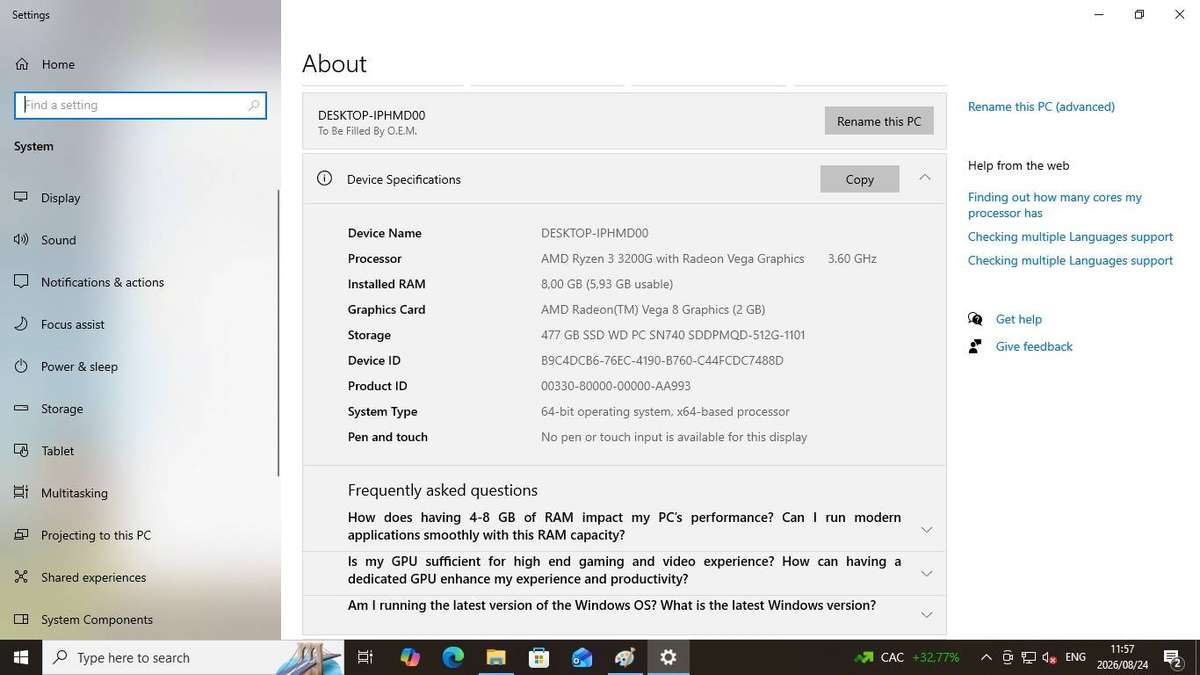Image resolution: width=1200 pixels, height=675 pixels.
Task: Click the Tablet sidebar icon
Action: coord(21,451)
